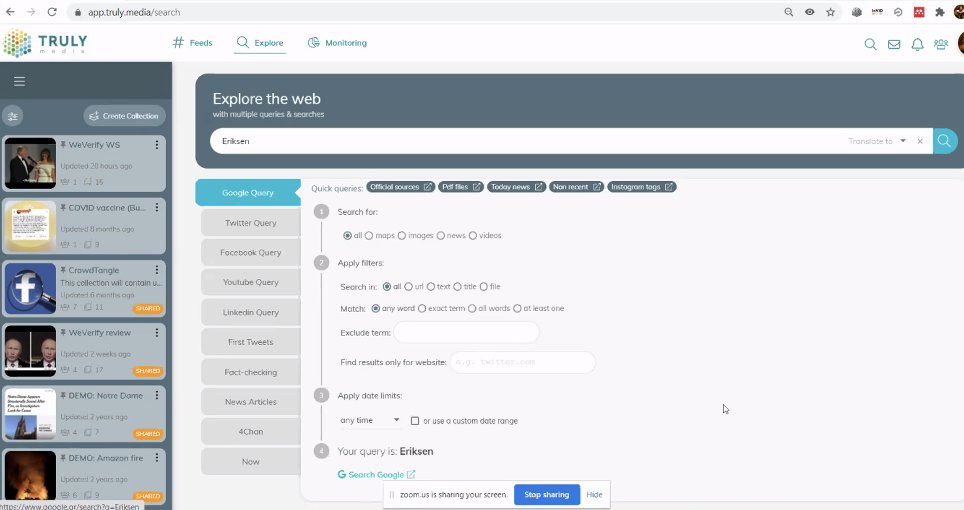
Task: Click Stop sharing in the Zoom bar
Action: [547, 495]
